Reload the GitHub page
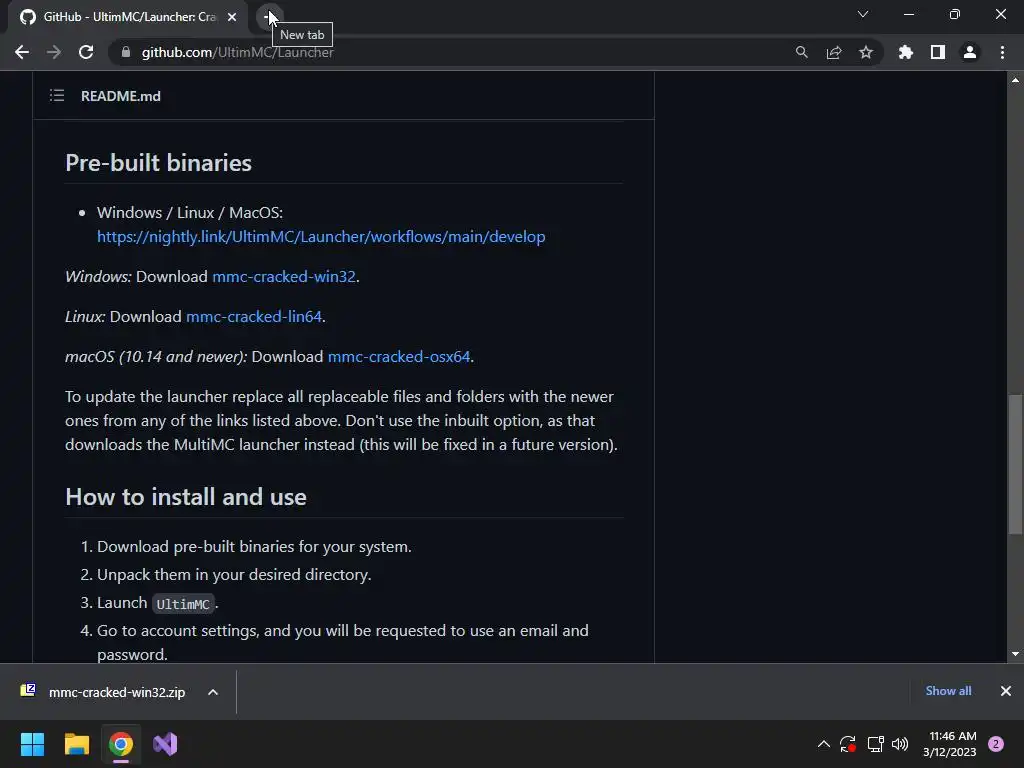 click(x=86, y=52)
